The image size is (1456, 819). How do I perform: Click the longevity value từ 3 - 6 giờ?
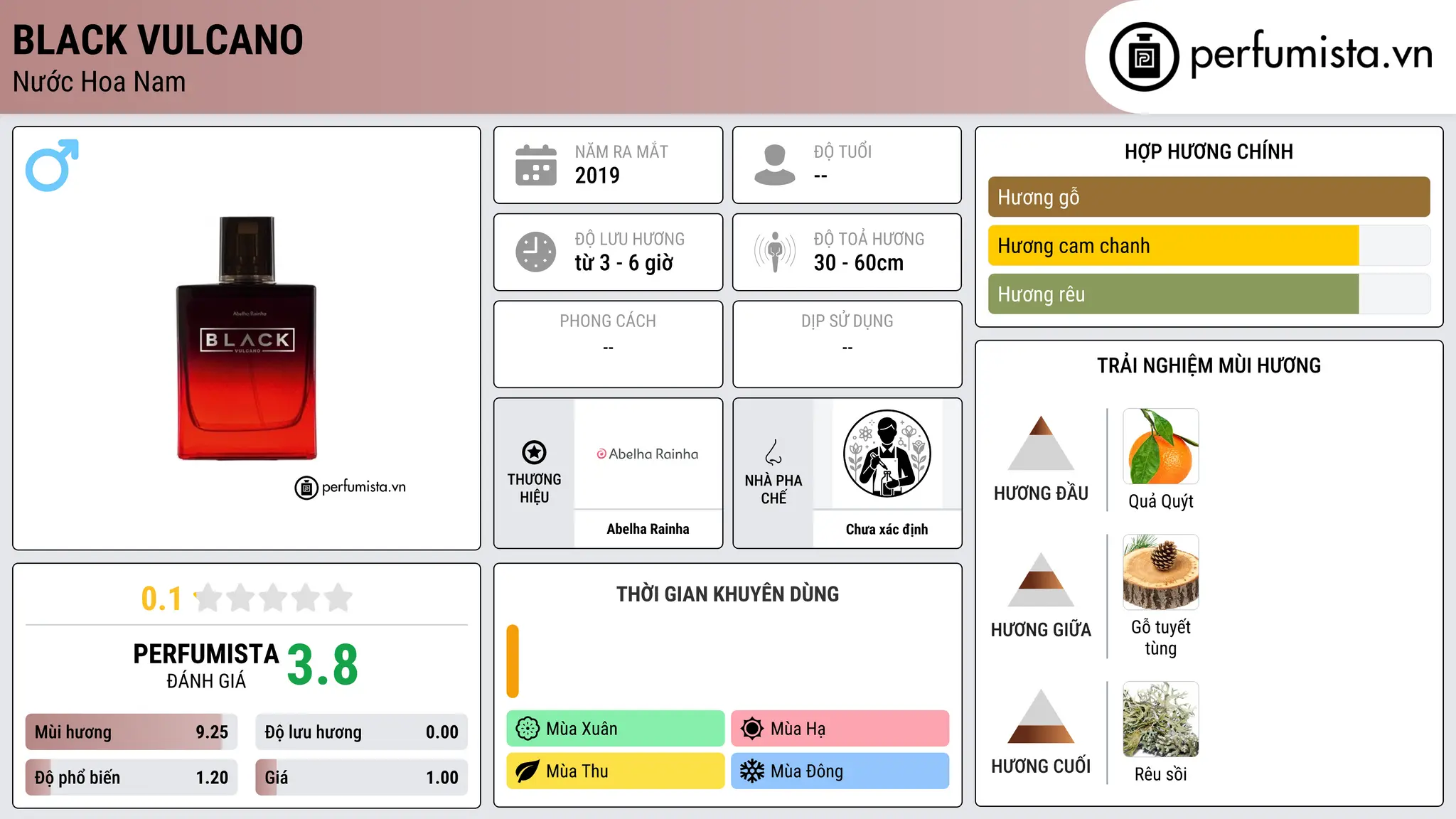[623, 263]
